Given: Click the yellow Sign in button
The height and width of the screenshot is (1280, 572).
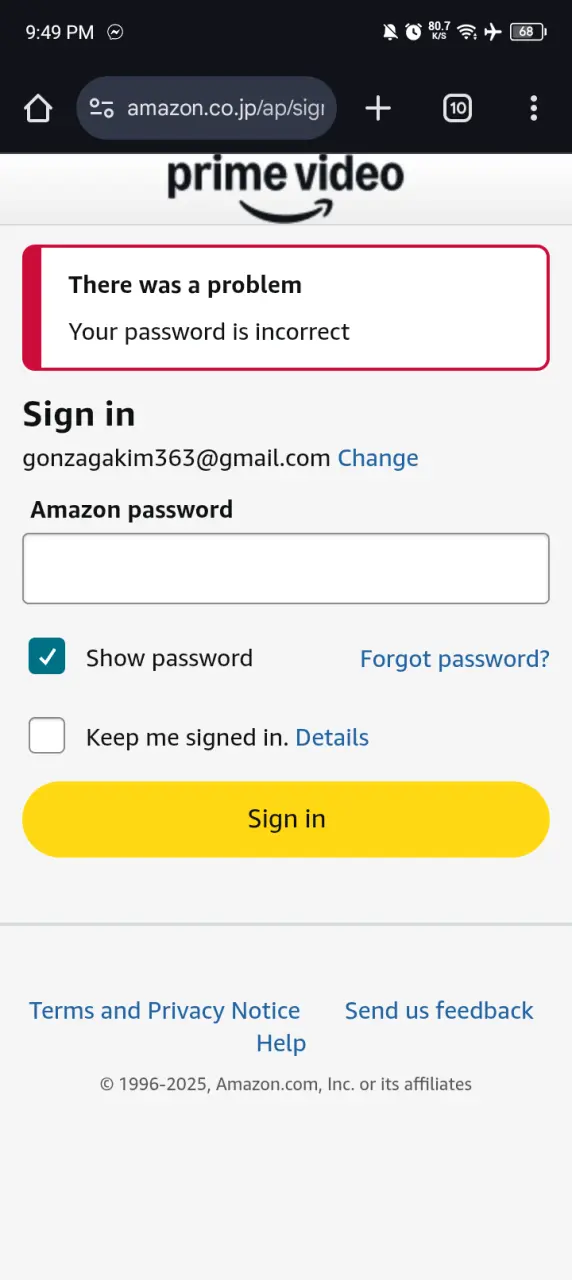Looking at the screenshot, I should pos(286,819).
